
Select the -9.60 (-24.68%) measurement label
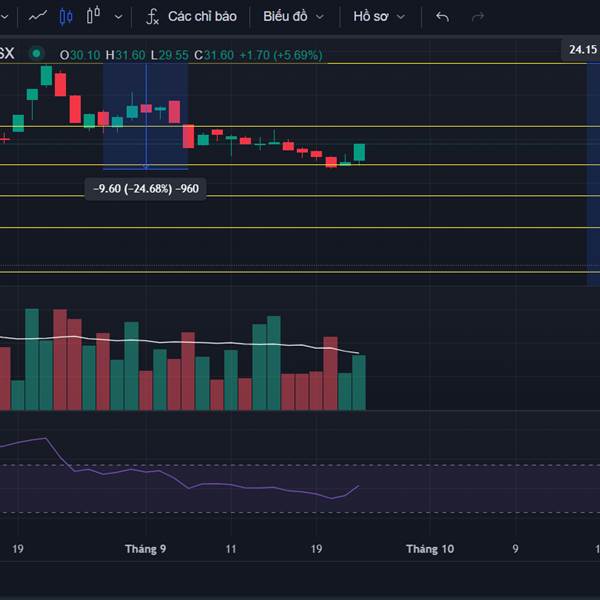[x=145, y=188]
